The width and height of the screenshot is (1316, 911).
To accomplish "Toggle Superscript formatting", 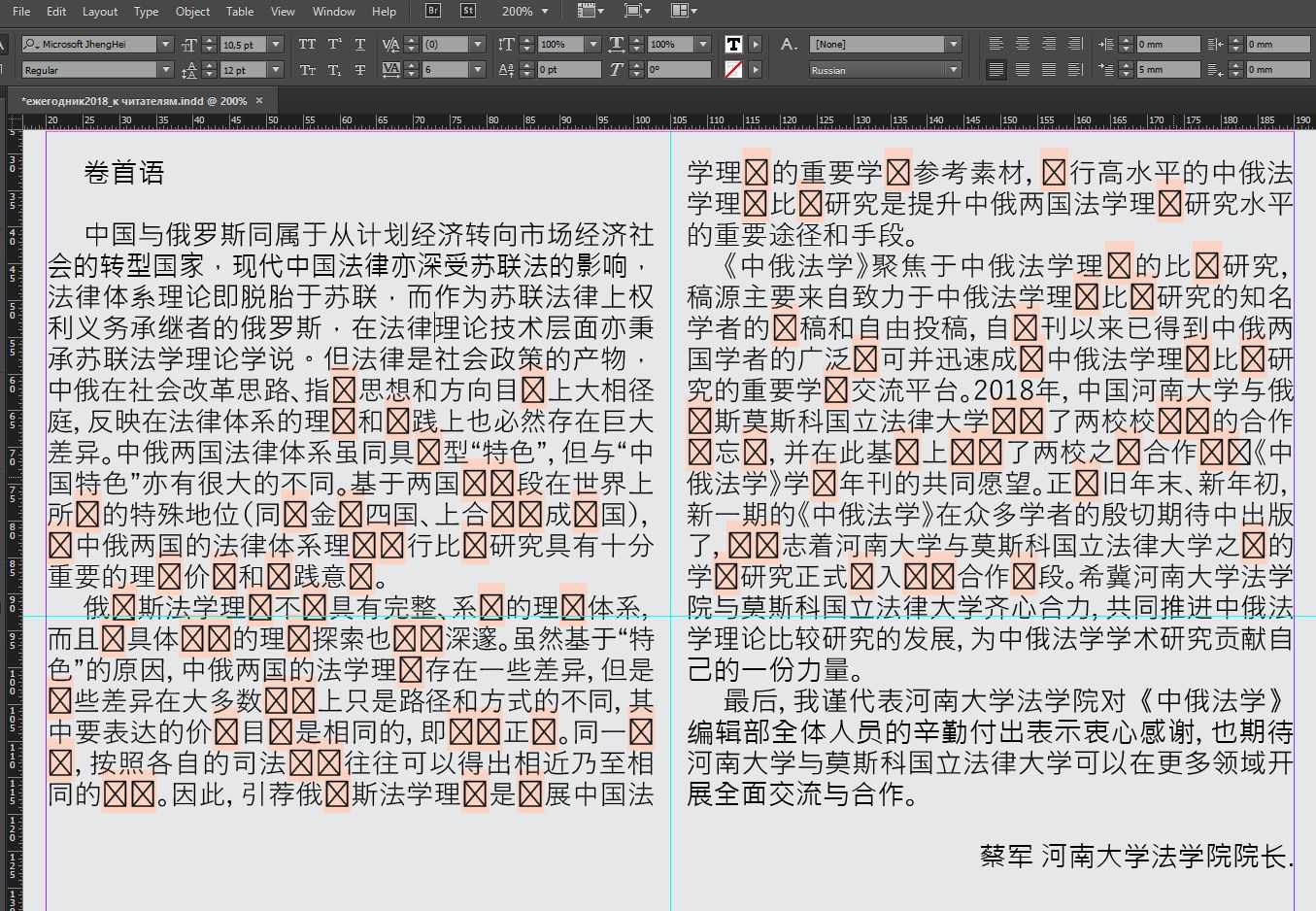I will point(334,45).
